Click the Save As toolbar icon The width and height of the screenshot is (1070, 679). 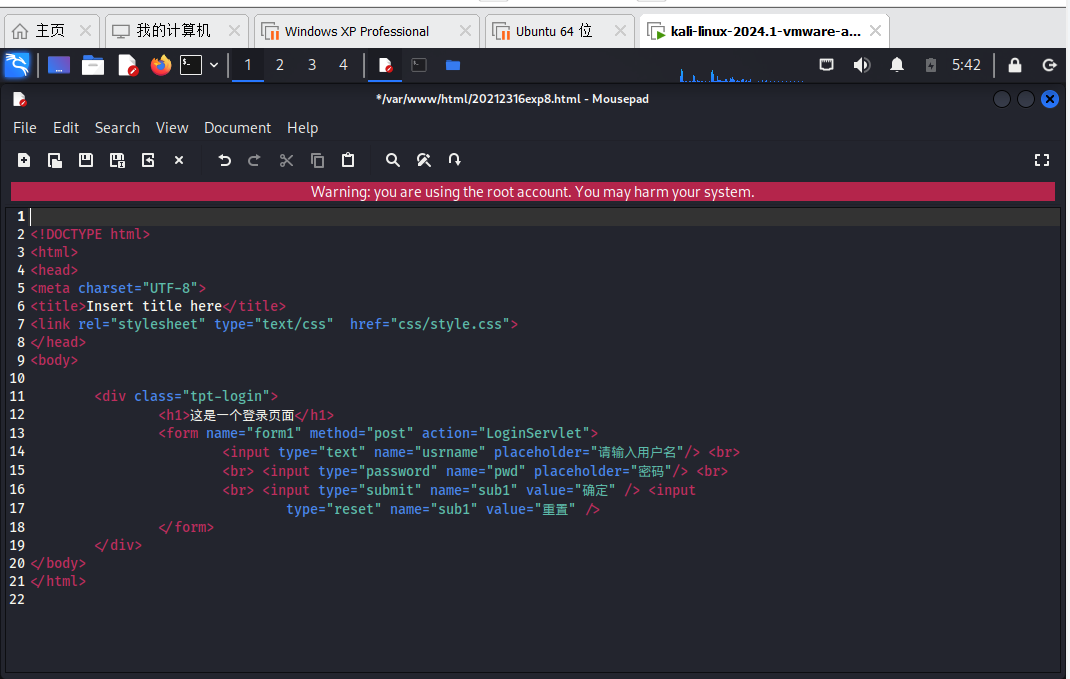pyautogui.click(x=117, y=160)
